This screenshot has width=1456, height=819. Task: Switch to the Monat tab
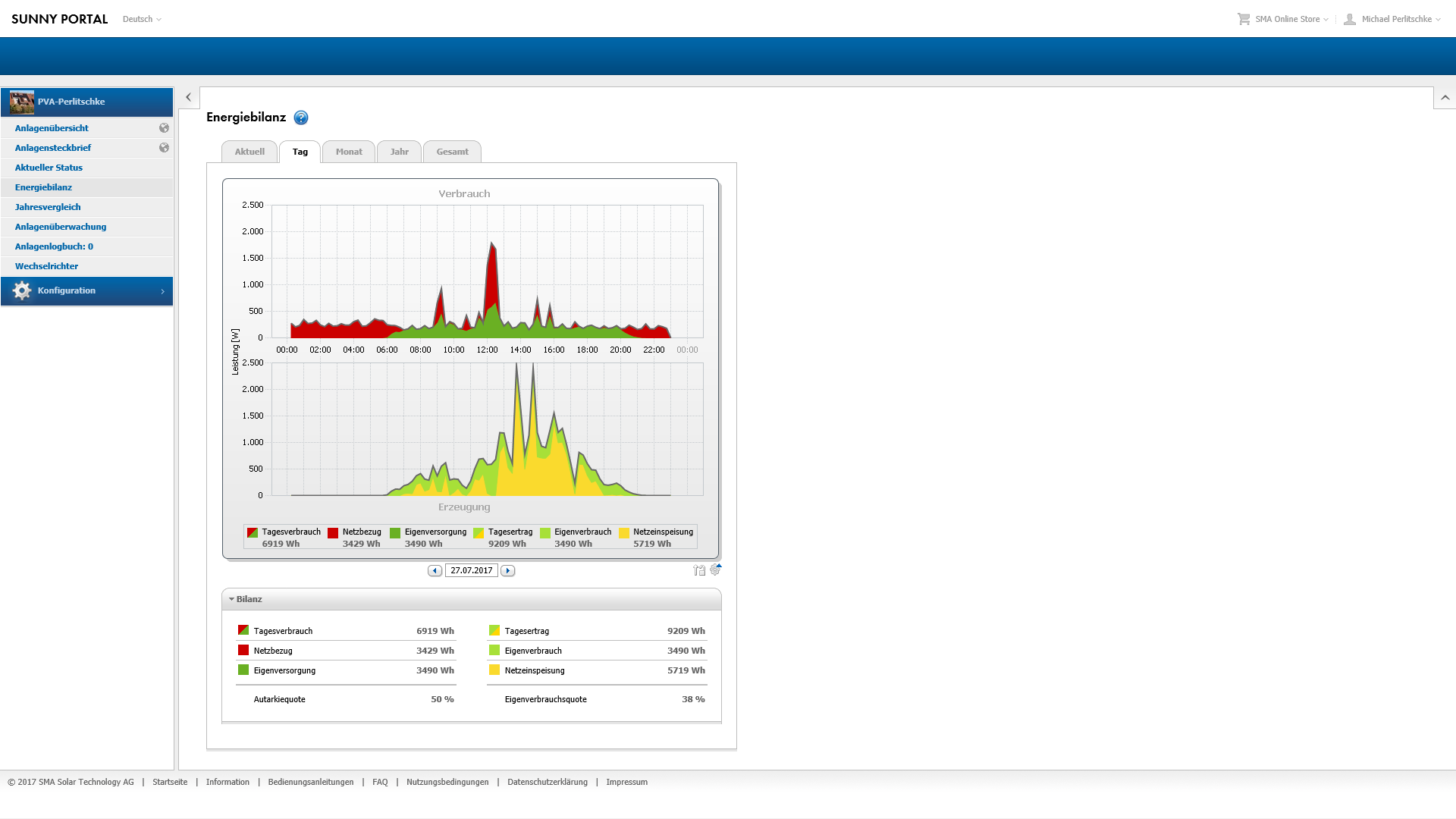[x=349, y=152]
